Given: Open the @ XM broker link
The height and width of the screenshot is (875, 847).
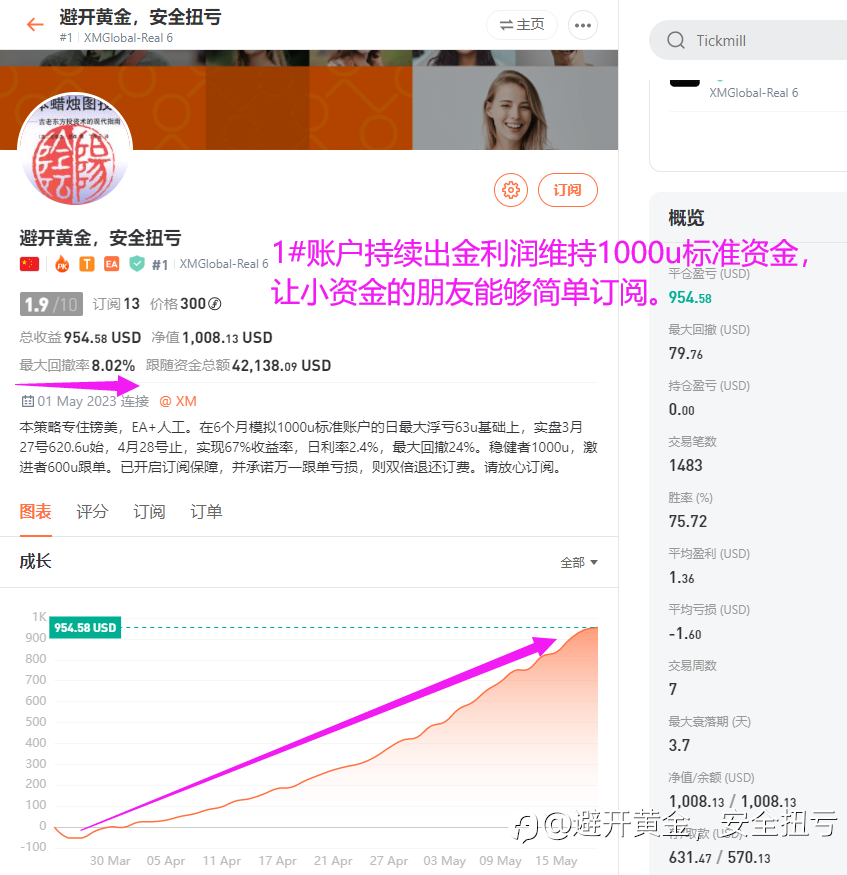Looking at the screenshot, I should point(178,401).
